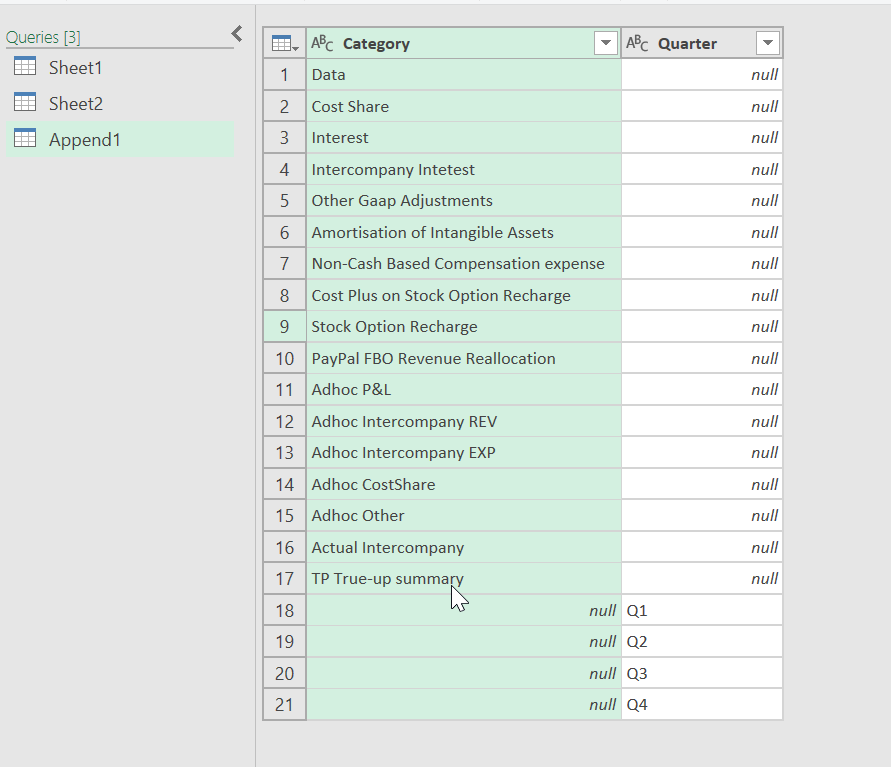The height and width of the screenshot is (767, 891).
Task: Click the Append1 query table icon
Action: (x=26, y=137)
